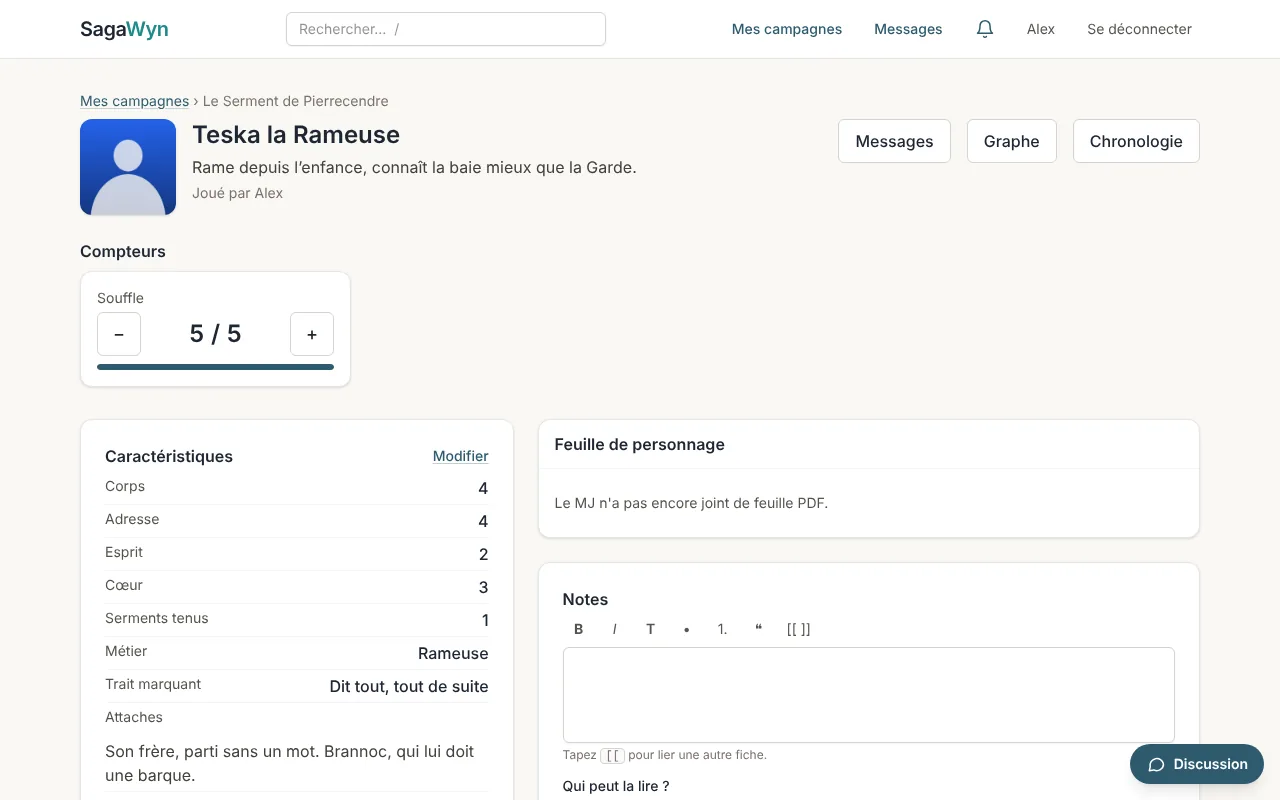The height and width of the screenshot is (800, 1280).
Task: Focus the Rechercher search field
Action: pos(446,29)
